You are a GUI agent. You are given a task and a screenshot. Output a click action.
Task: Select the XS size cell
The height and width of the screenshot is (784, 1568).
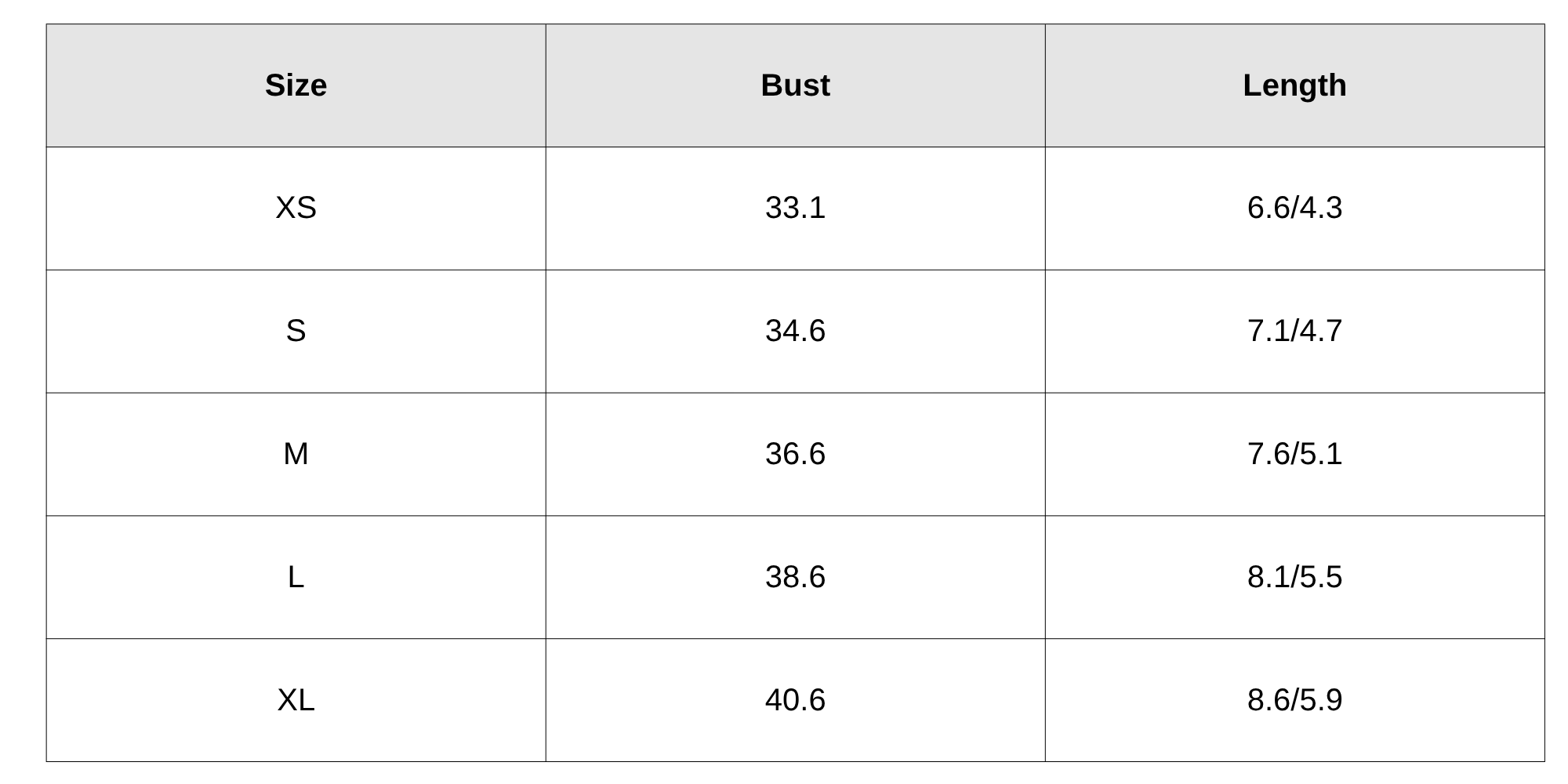click(x=296, y=208)
